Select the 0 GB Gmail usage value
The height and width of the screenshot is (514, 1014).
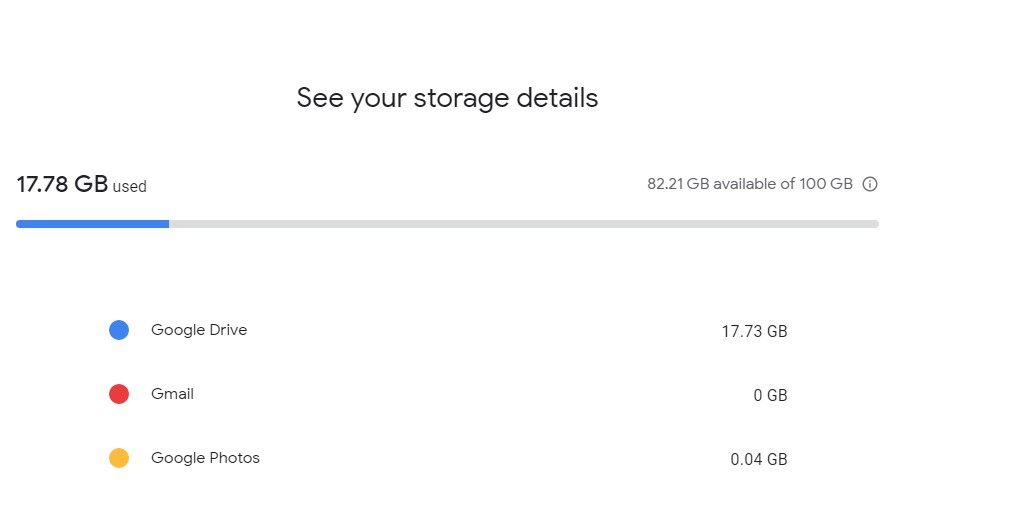pos(770,395)
